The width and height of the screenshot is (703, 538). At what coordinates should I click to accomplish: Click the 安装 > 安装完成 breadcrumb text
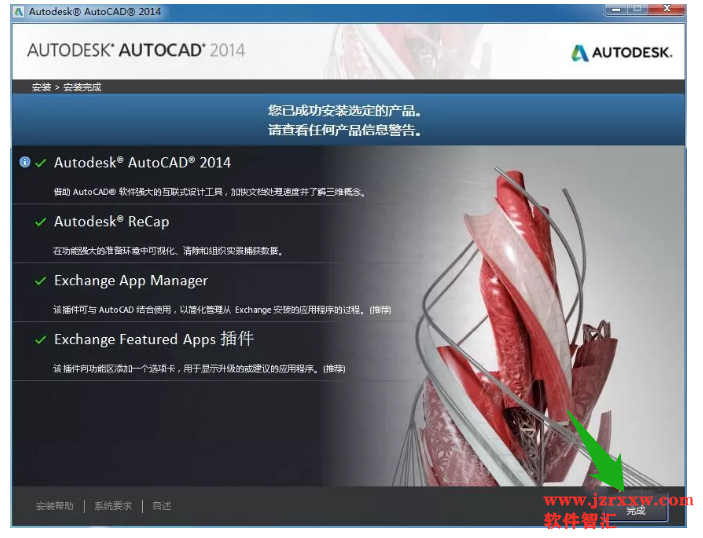click(66, 87)
